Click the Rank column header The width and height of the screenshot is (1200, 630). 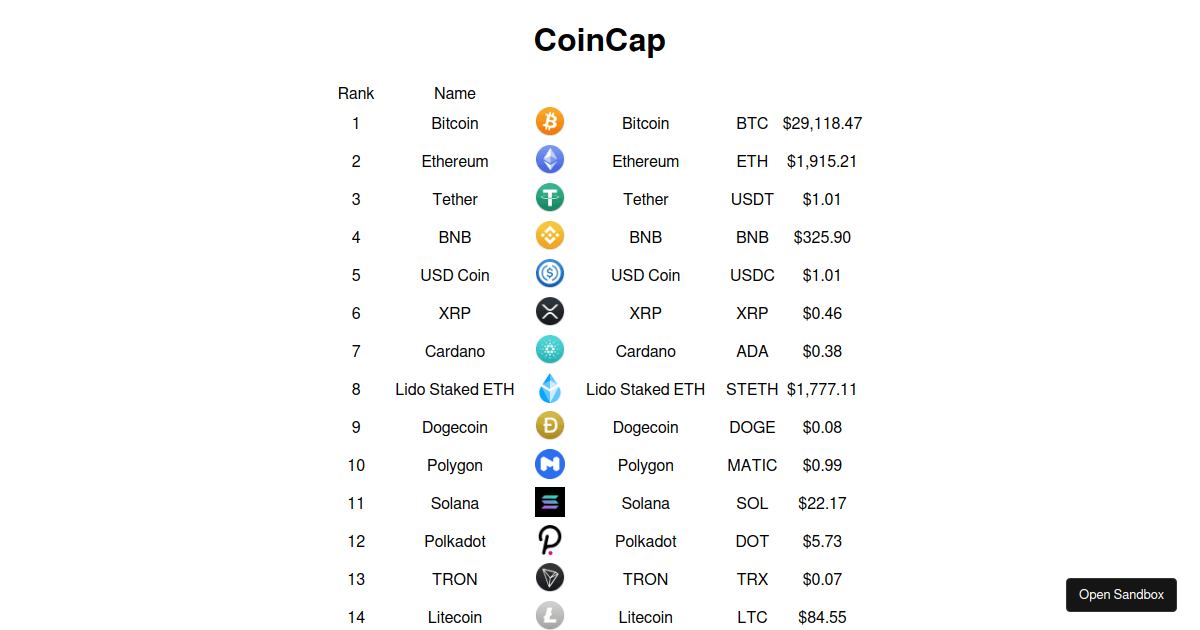click(356, 93)
